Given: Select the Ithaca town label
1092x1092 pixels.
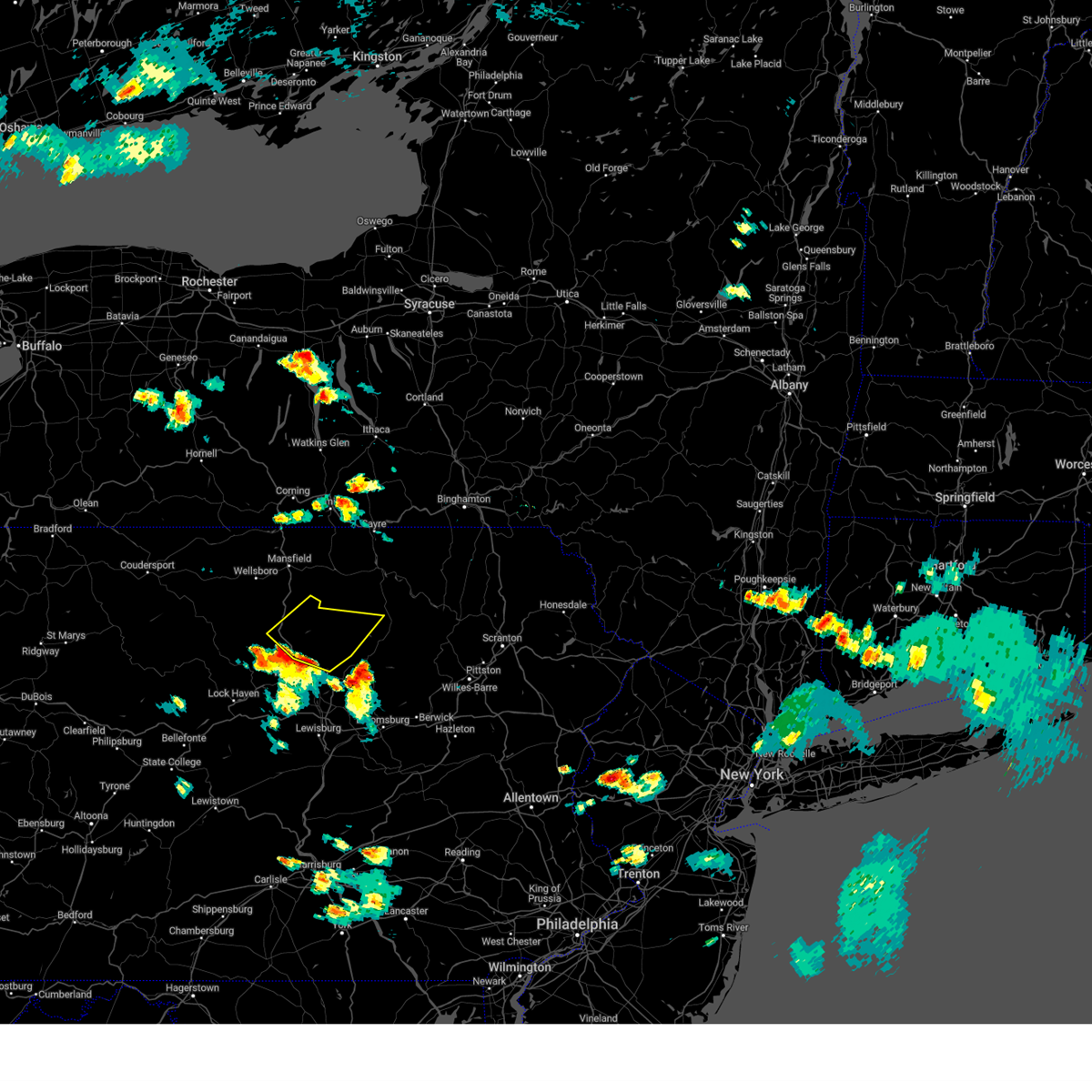Looking at the screenshot, I should pyautogui.click(x=376, y=430).
